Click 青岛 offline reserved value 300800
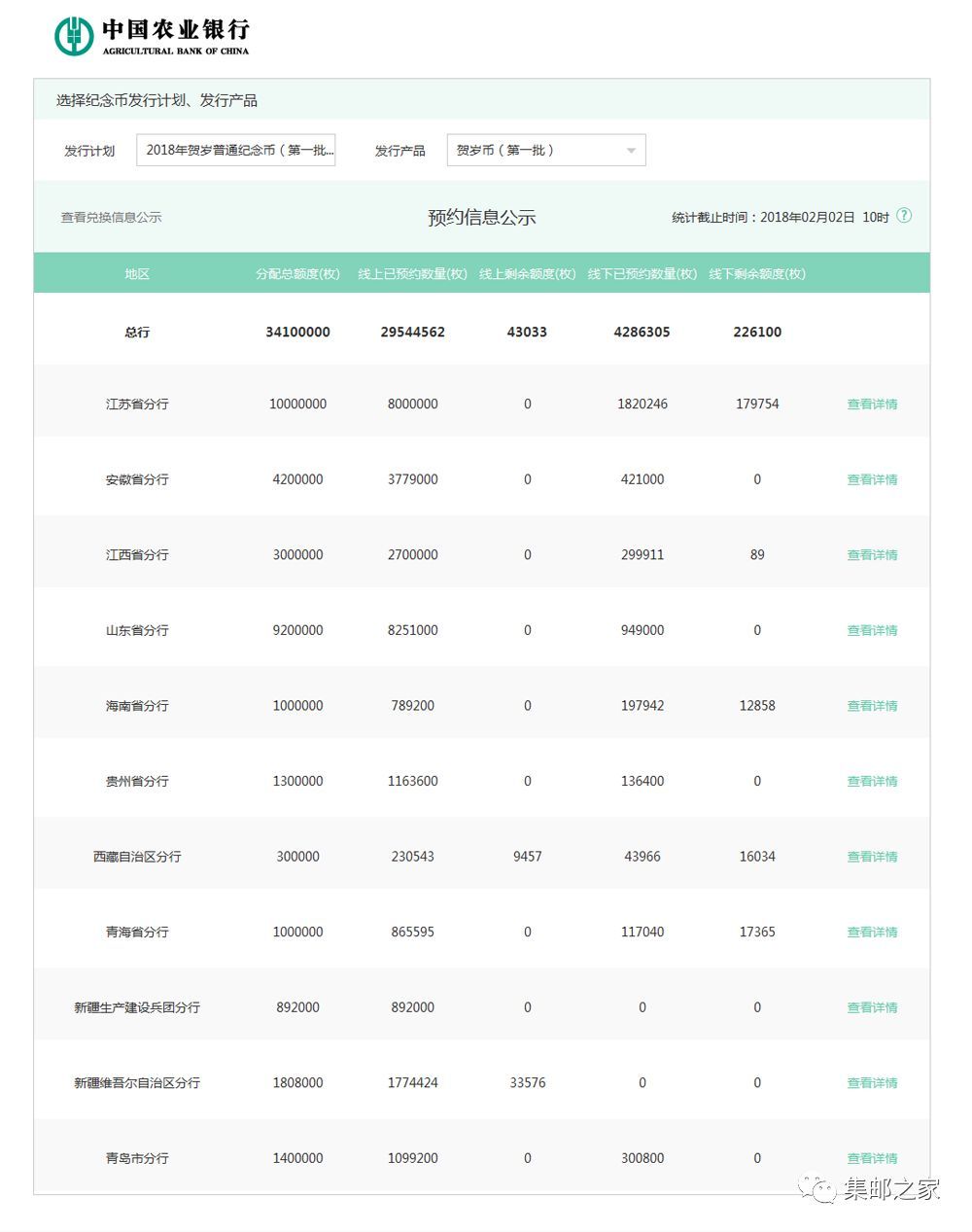The image size is (972, 1232). click(642, 1158)
